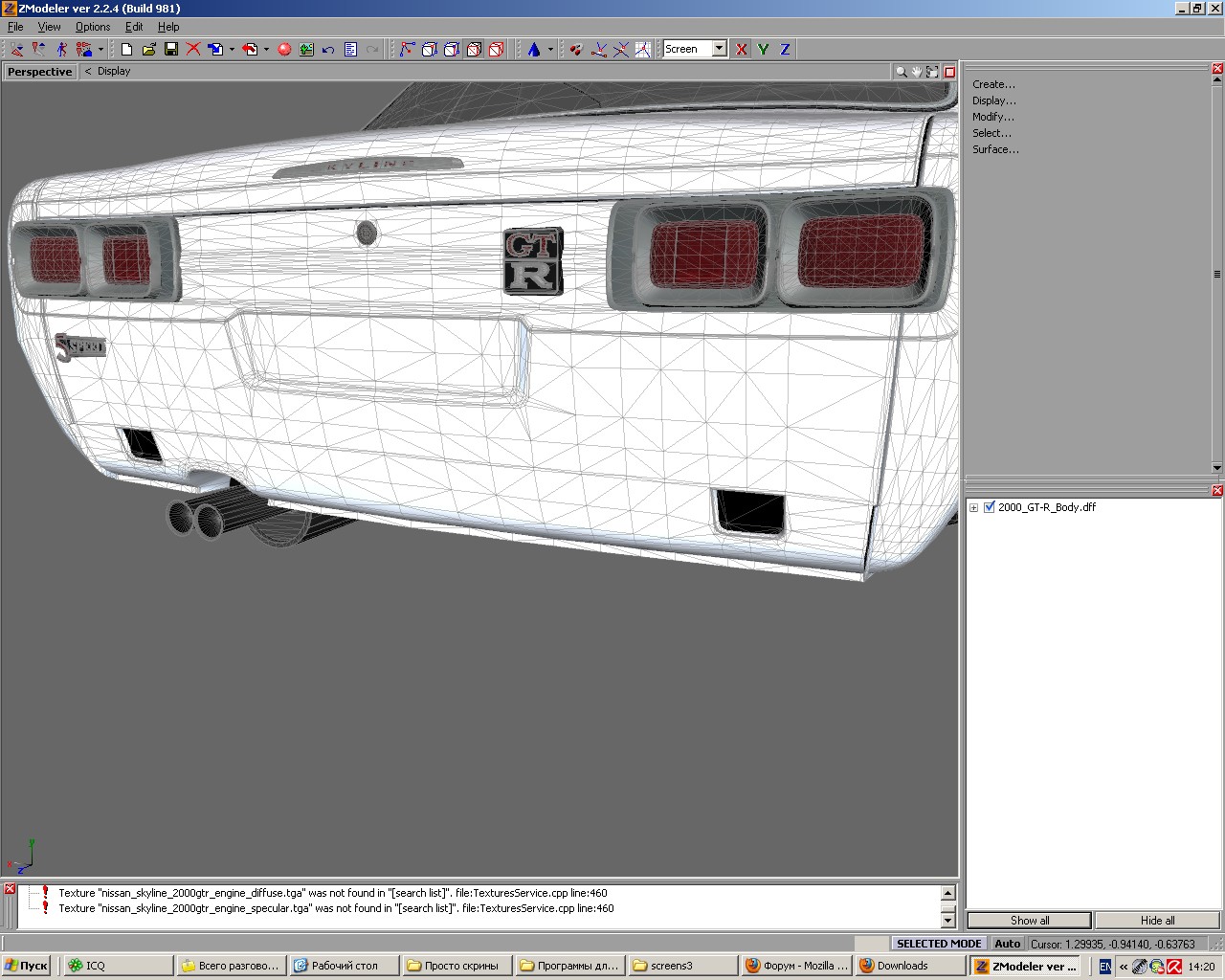Click the New file icon
This screenshot has width=1225, height=980.
126,49
